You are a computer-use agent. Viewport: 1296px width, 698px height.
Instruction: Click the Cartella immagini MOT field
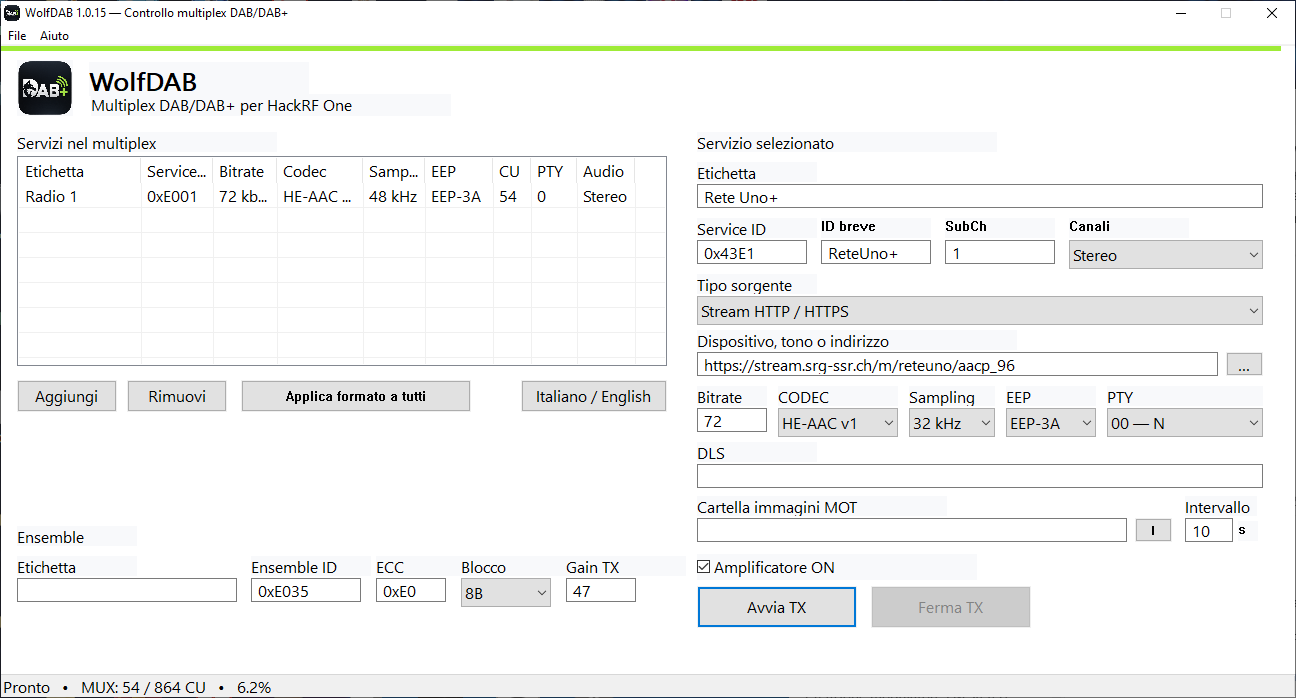pos(912,530)
